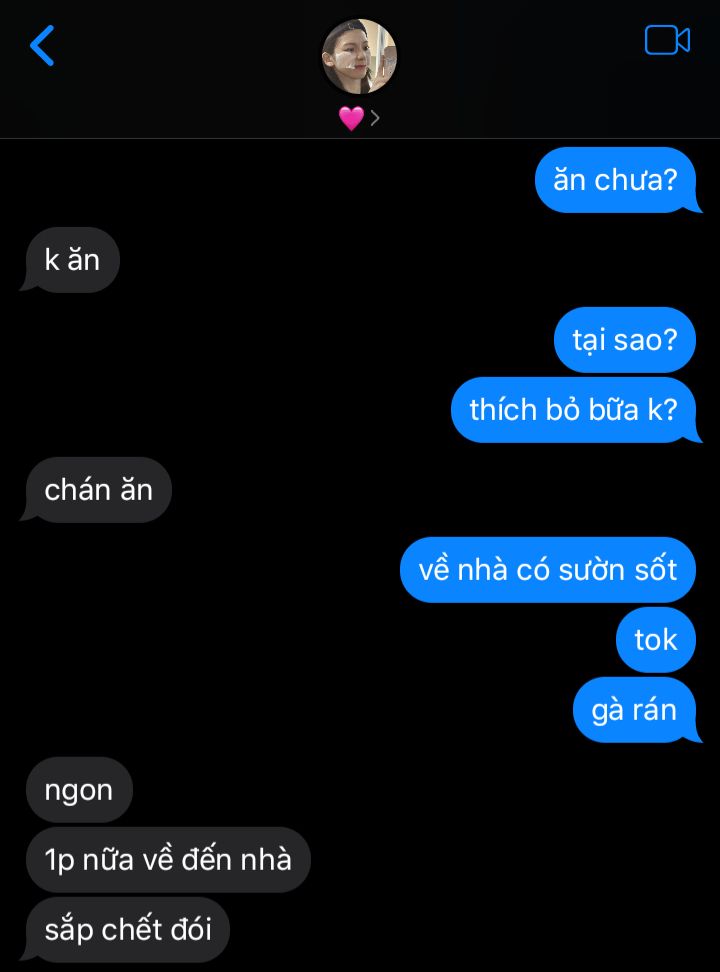Select the "k ăn" reply bubble
Viewport: 720px width, 972px height.
coord(71,260)
